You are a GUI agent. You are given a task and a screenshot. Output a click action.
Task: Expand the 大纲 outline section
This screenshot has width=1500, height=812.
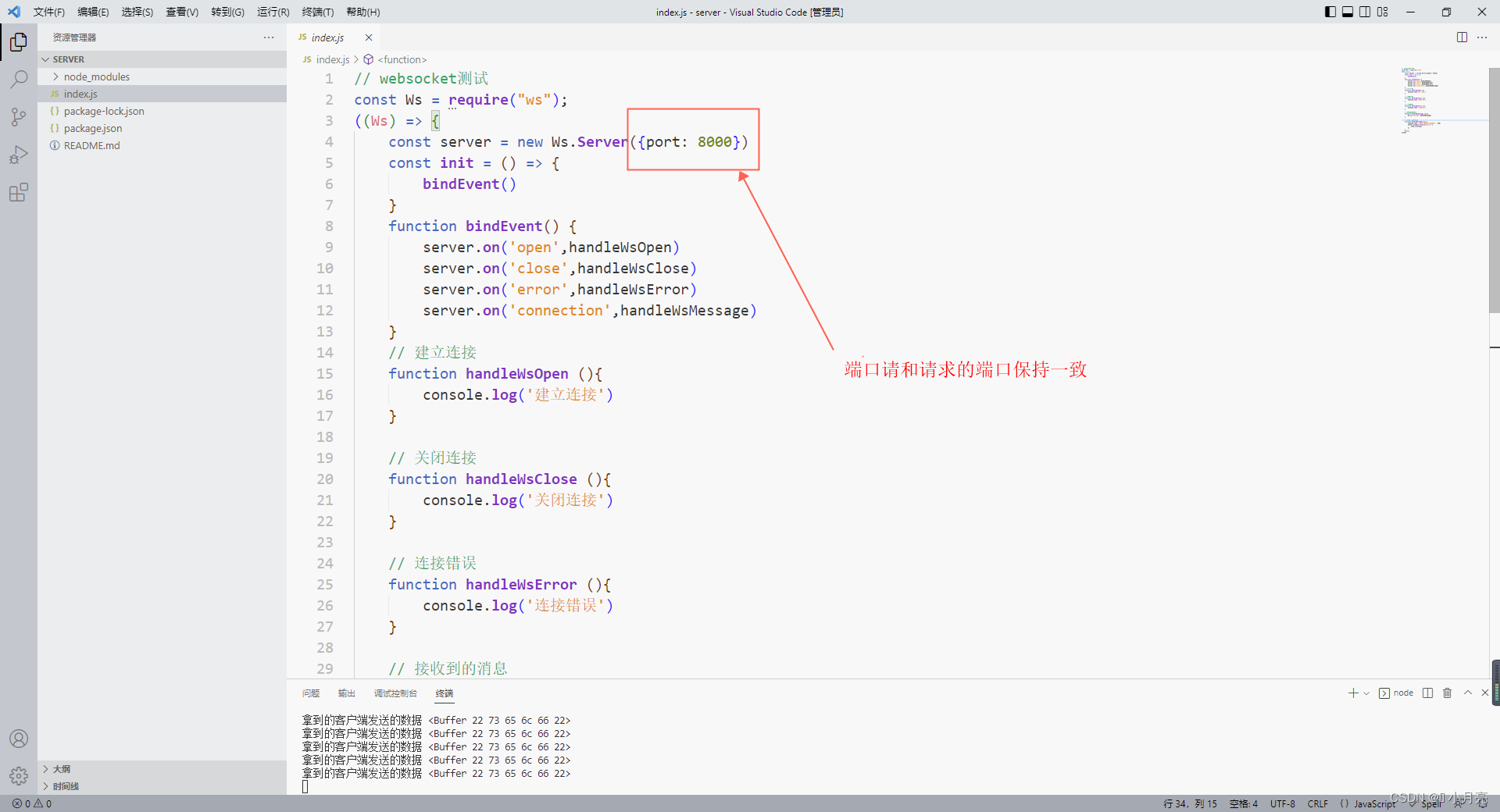point(162,769)
